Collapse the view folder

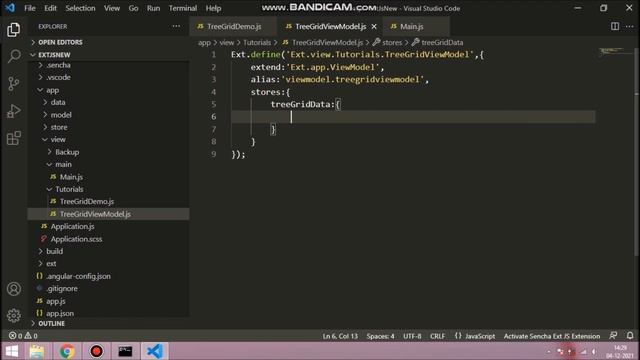click(x=58, y=139)
